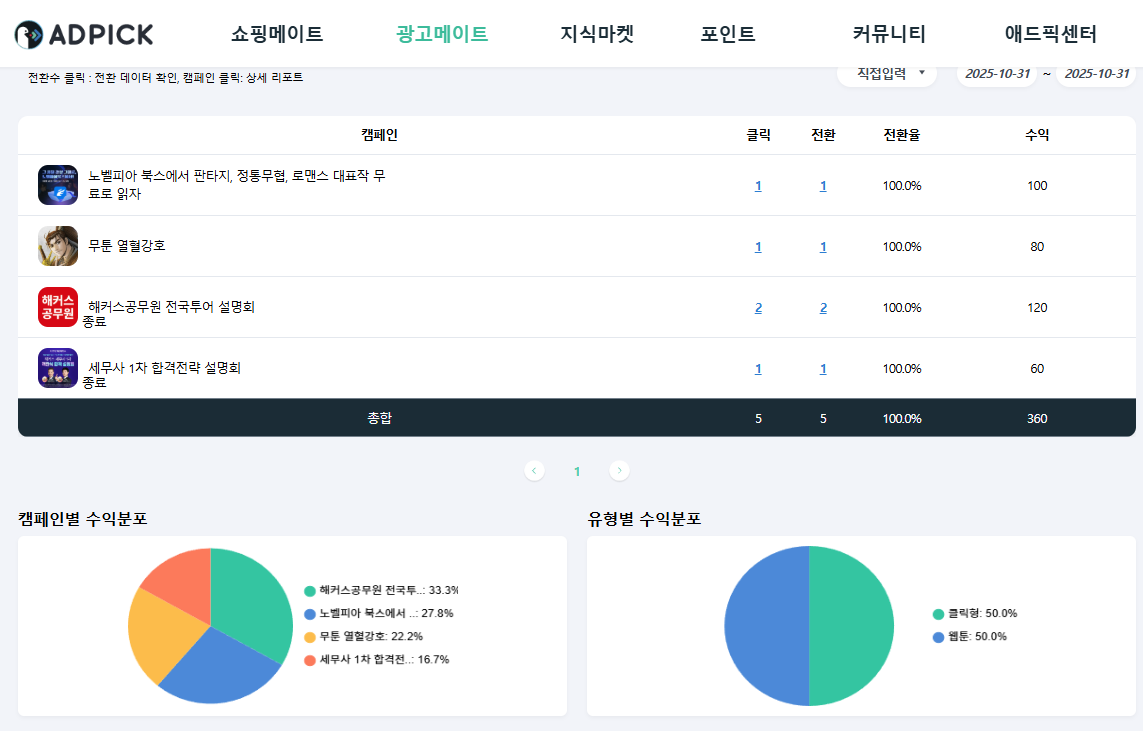Select page number 1 in pagination
Image resolution: width=1143 pixels, height=731 pixels.
coord(577,471)
